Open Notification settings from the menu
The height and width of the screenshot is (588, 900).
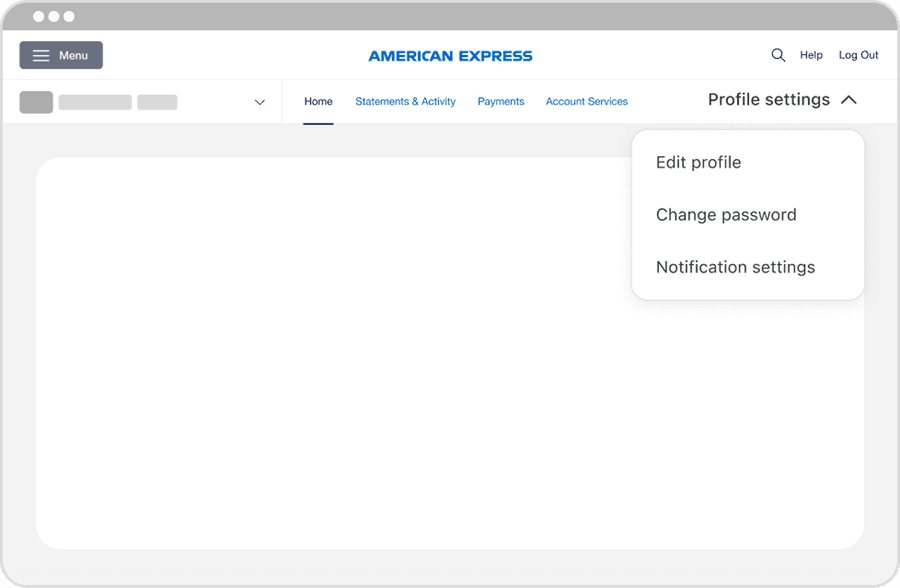[x=735, y=267]
